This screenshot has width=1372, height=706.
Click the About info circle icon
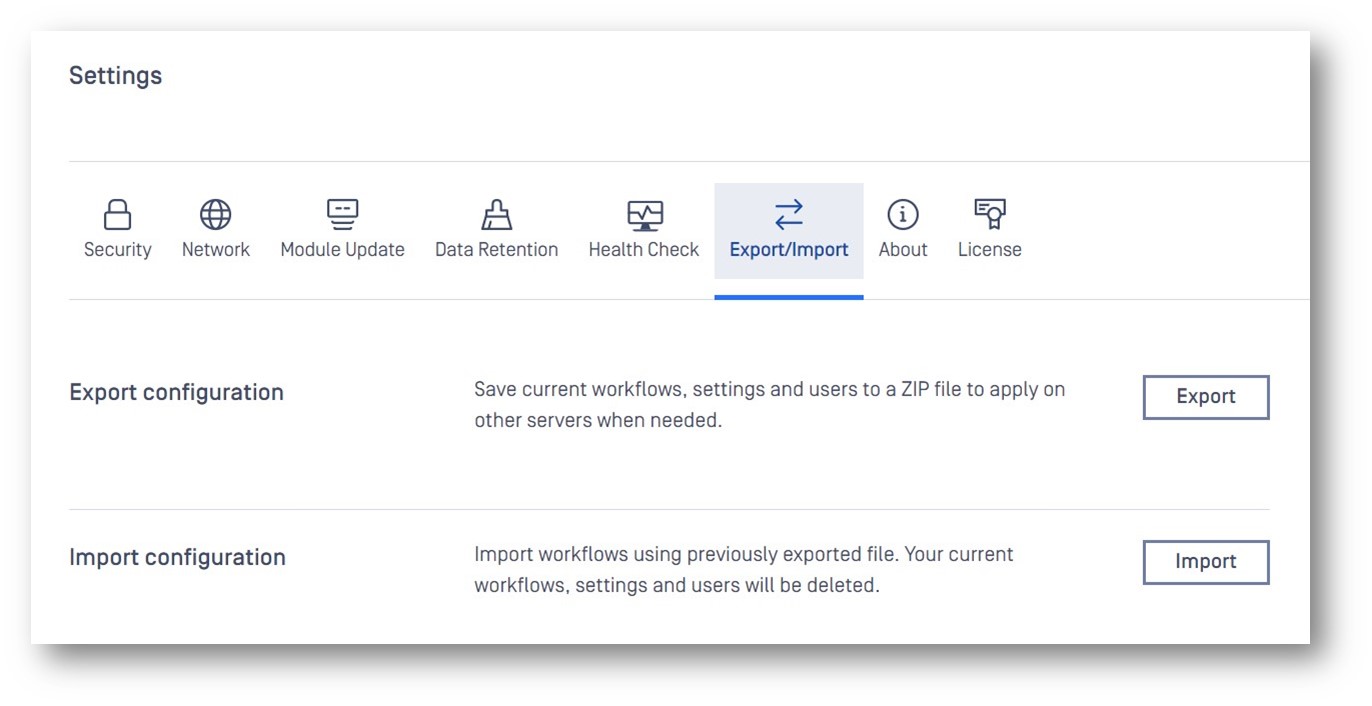(903, 214)
